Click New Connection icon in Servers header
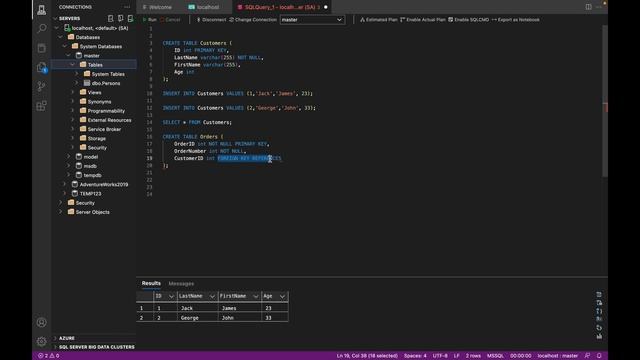Viewport: 640px width, 360px height. [x=111, y=18]
